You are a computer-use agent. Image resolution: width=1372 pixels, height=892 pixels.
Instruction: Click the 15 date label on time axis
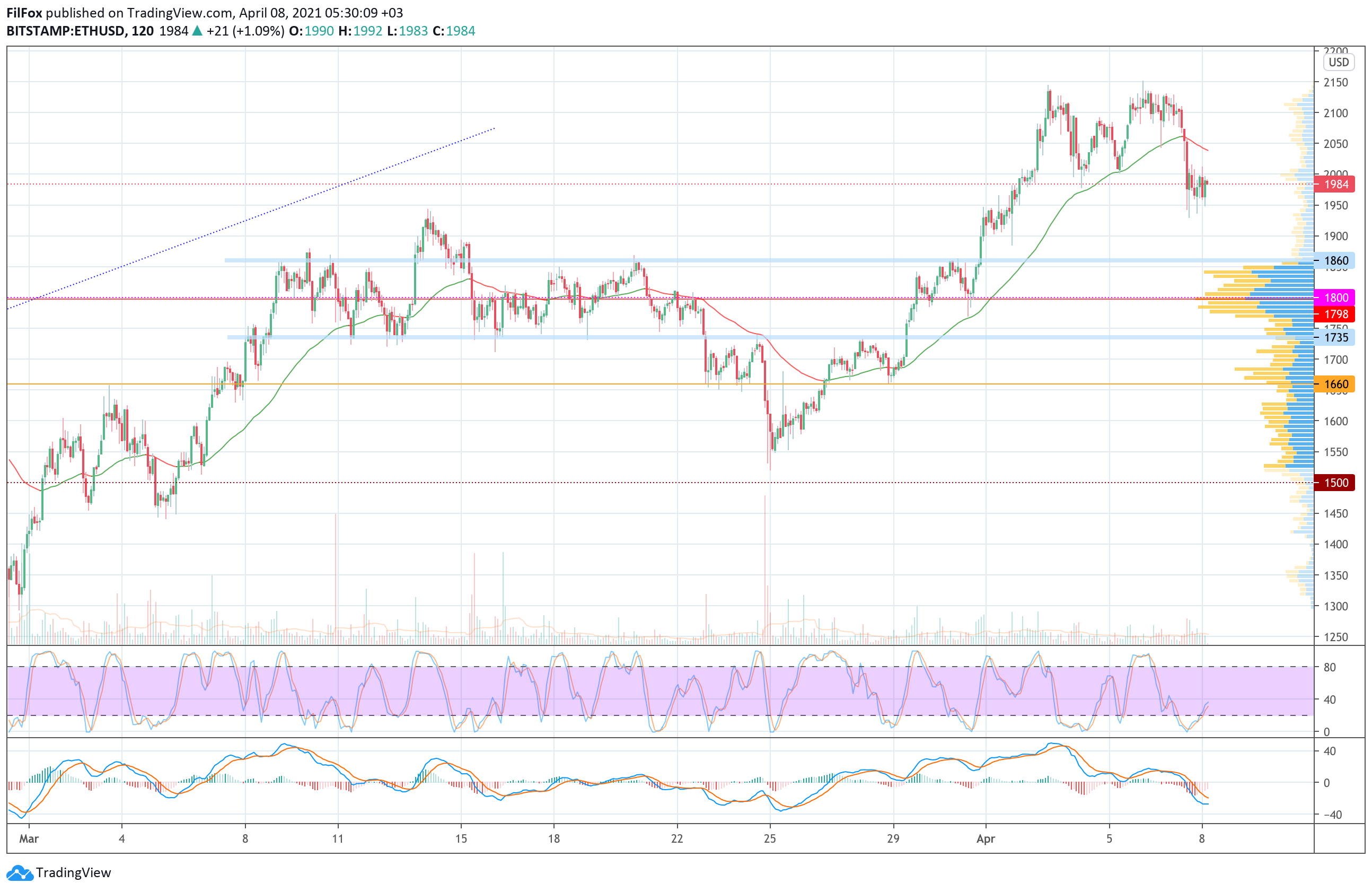461,839
